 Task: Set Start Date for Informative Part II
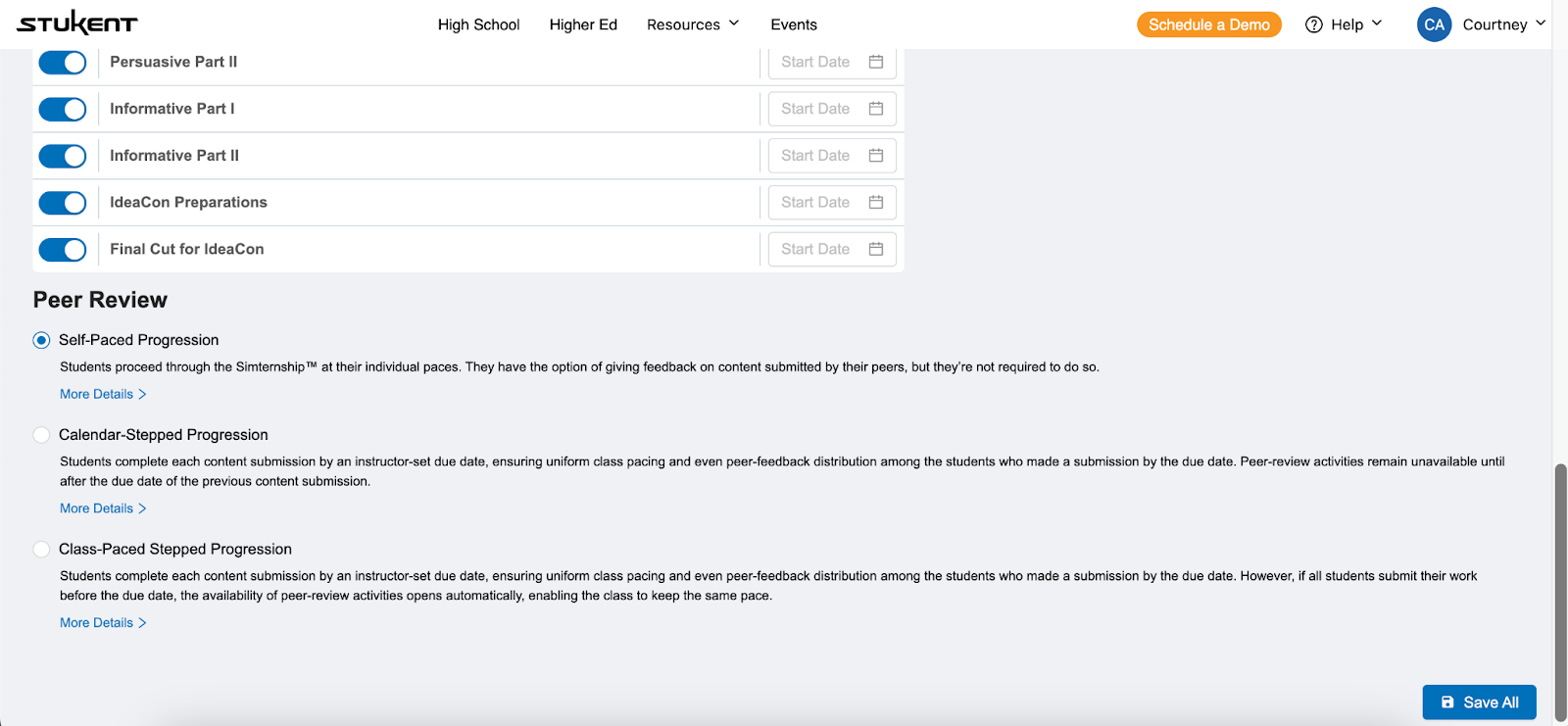pyautogui.click(x=832, y=156)
